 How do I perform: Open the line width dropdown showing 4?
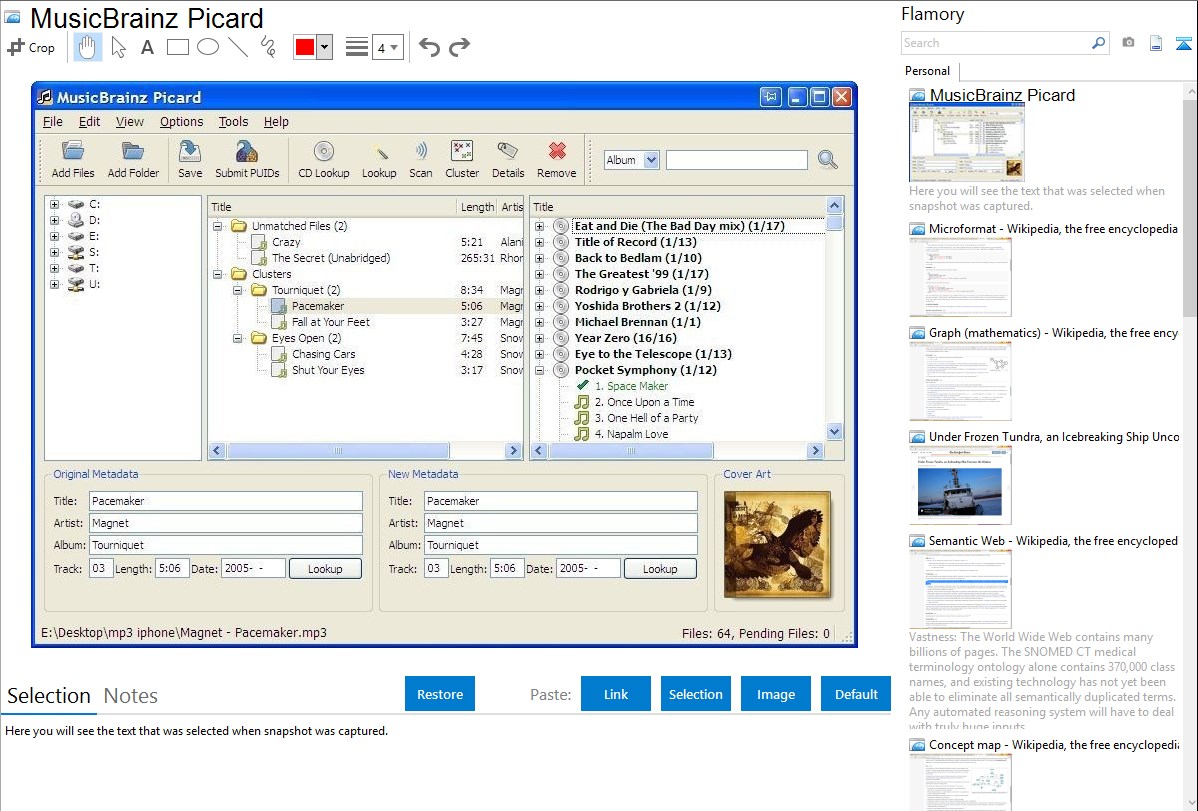click(387, 47)
